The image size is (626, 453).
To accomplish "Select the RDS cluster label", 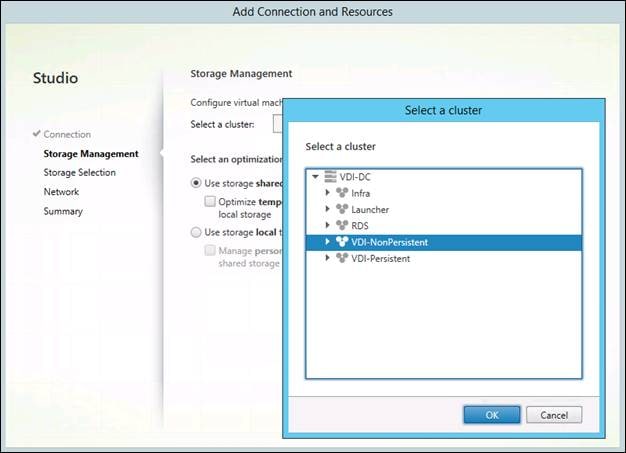I will click(x=360, y=226).
